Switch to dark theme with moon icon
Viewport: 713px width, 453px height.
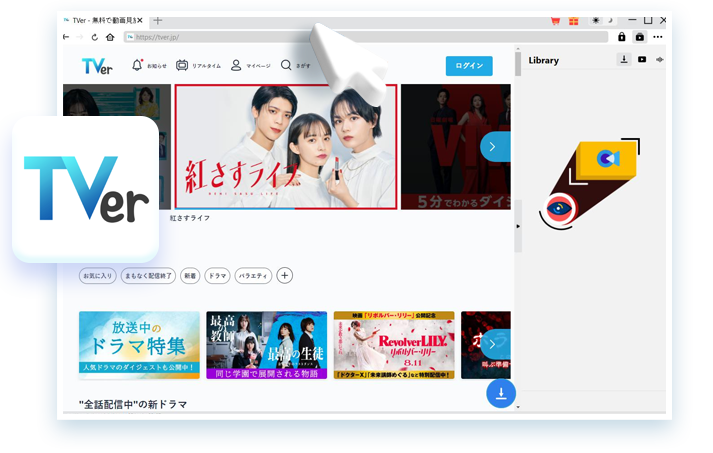click(x=610, y=20)
